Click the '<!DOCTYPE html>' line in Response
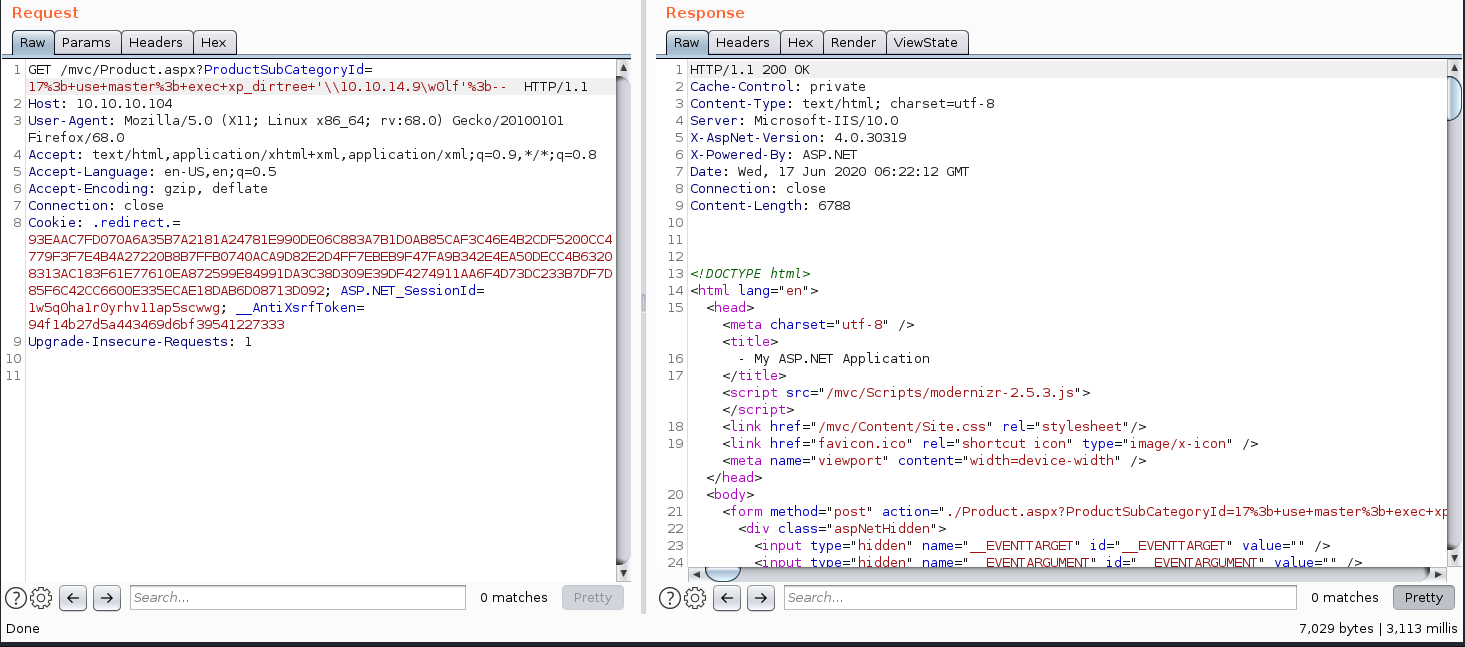Viewport: 1465px width, 647px height. click(x=750, y=274)
